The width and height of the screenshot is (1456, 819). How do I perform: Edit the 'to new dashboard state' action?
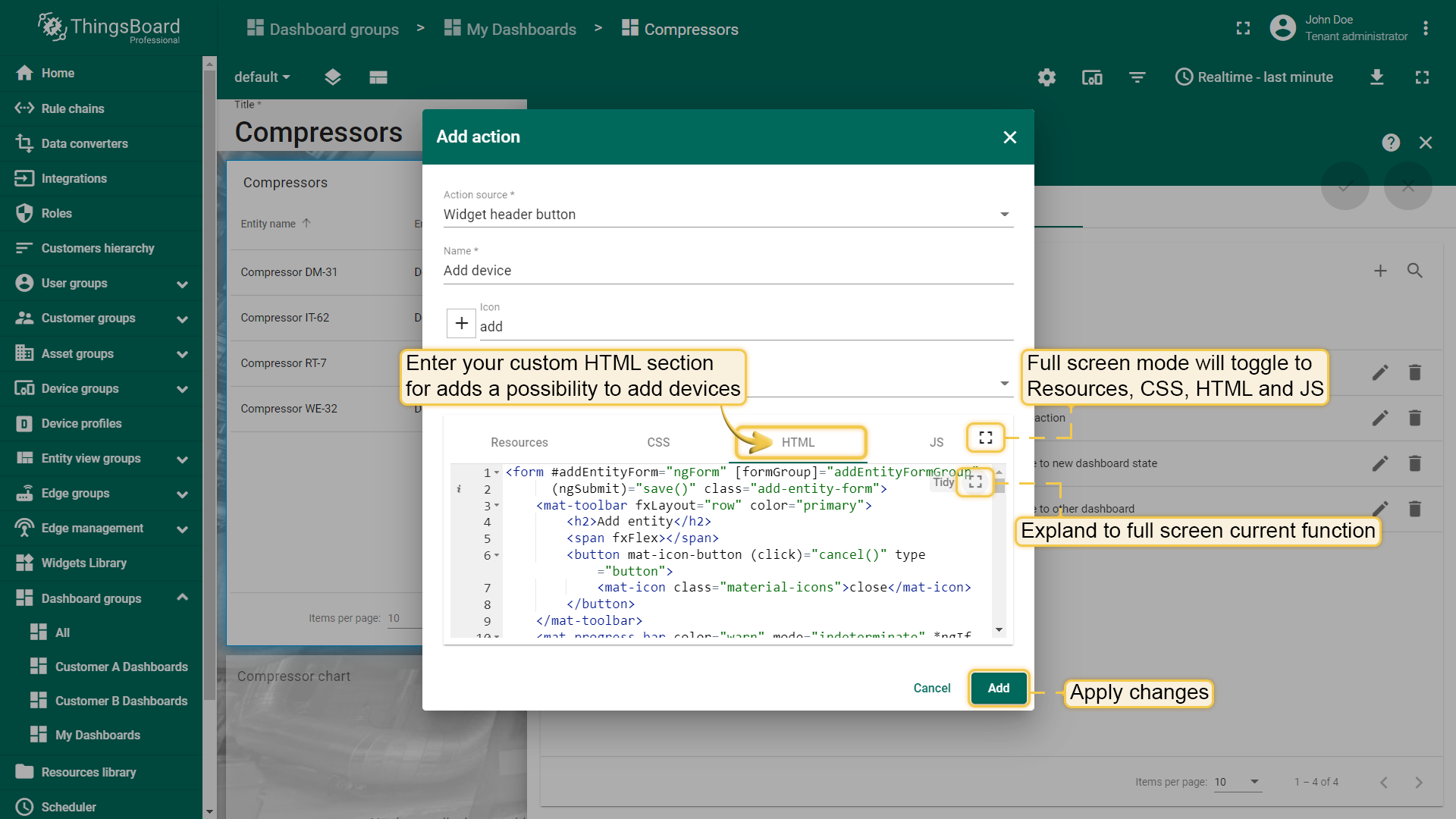point(1380,463)
